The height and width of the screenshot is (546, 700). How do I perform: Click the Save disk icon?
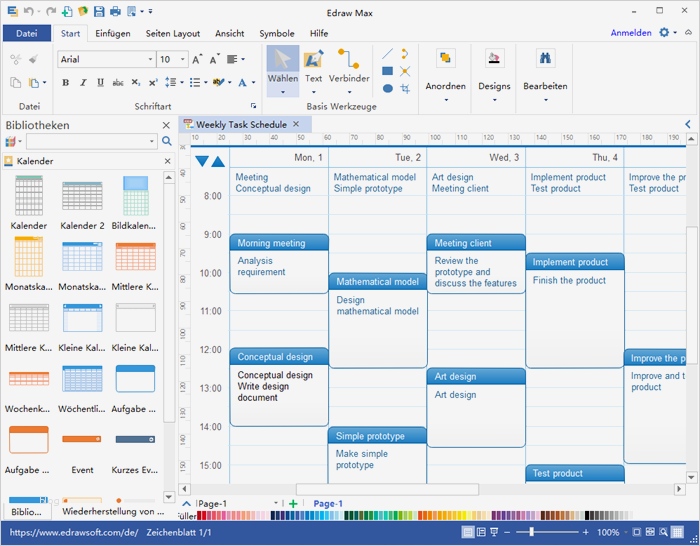99,11
